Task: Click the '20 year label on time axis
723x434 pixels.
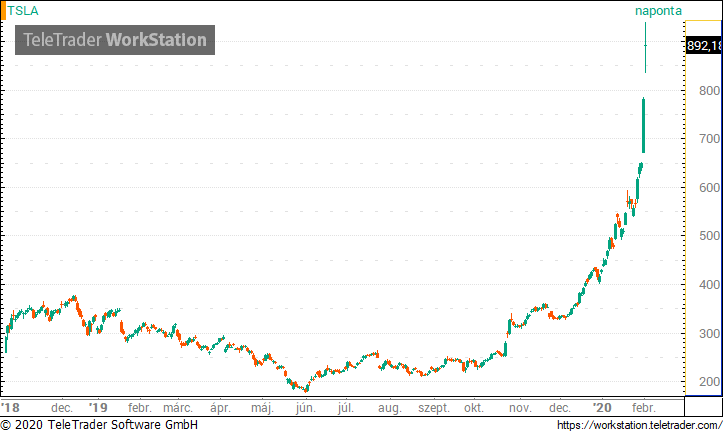Action: 602,408
